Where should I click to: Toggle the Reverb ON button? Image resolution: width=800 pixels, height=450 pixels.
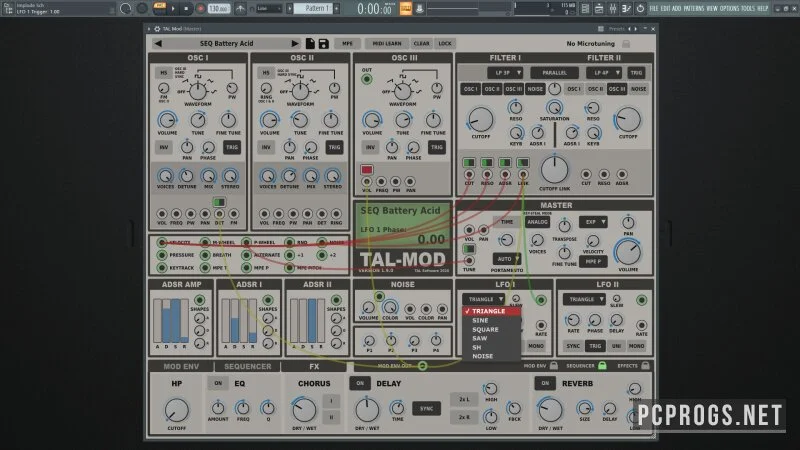(x=545, y=383)
